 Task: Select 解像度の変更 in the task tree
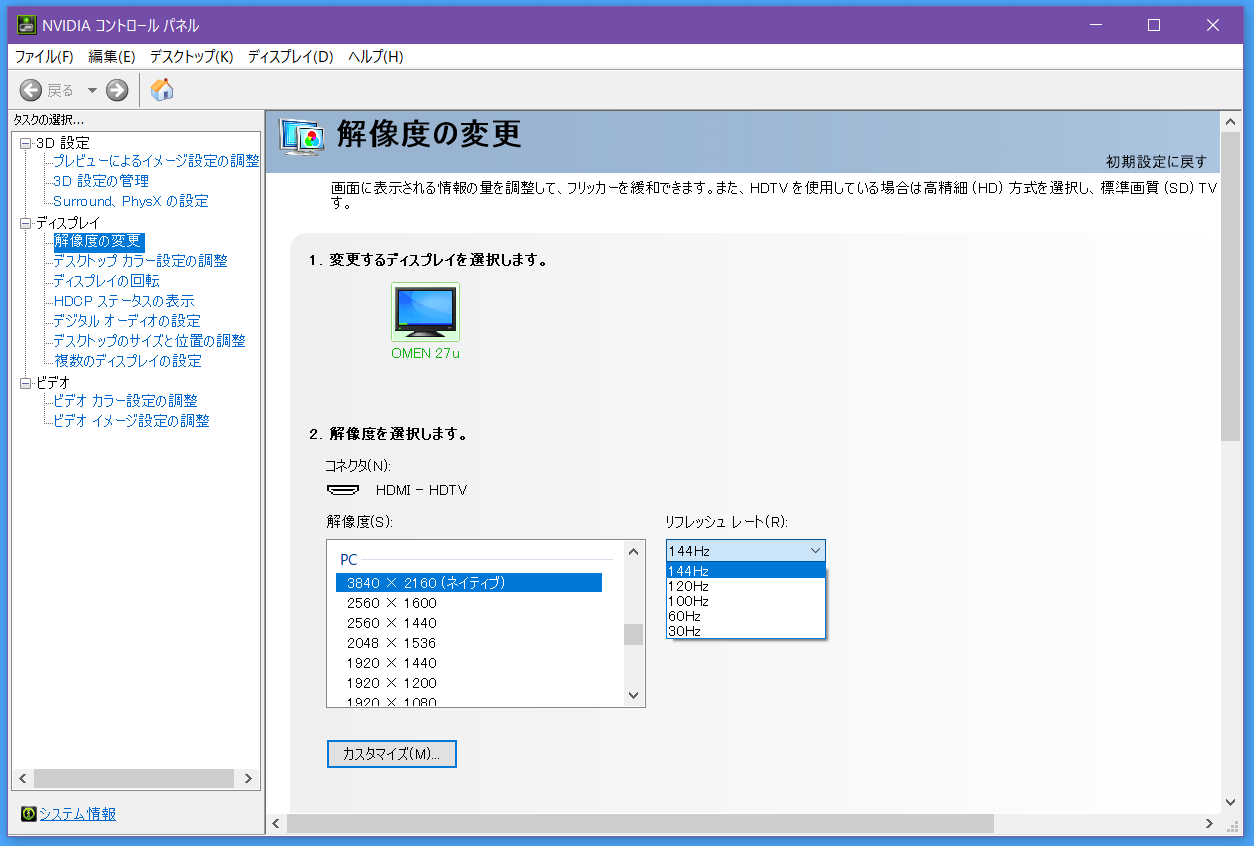(99, 241)
